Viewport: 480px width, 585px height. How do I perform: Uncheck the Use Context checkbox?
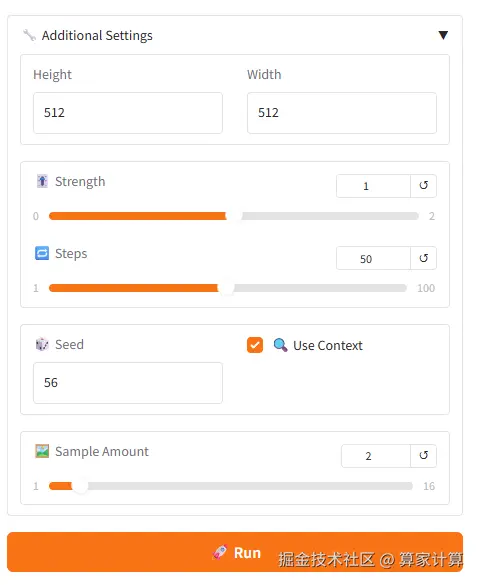pos(255,345)
